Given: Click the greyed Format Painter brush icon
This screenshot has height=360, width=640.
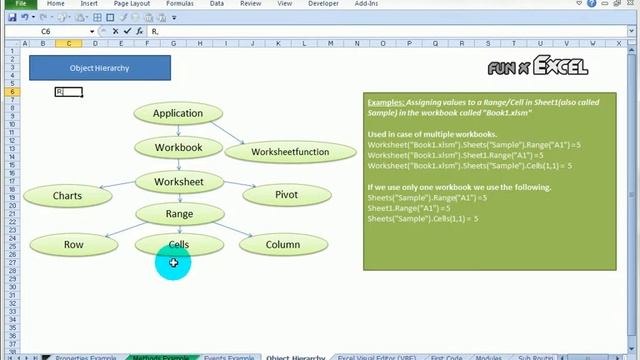Looking at the screenshot, I should [123, 18].
